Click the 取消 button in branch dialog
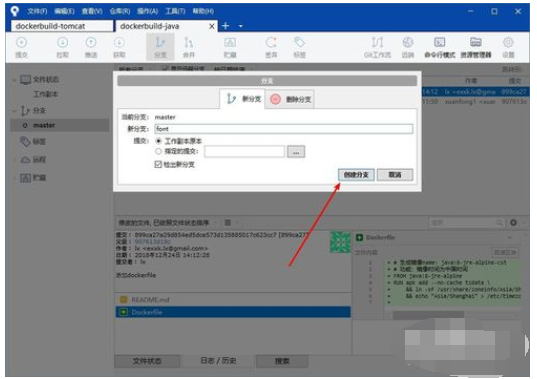This screenshot has height=379, width=537. coord(395,175)
